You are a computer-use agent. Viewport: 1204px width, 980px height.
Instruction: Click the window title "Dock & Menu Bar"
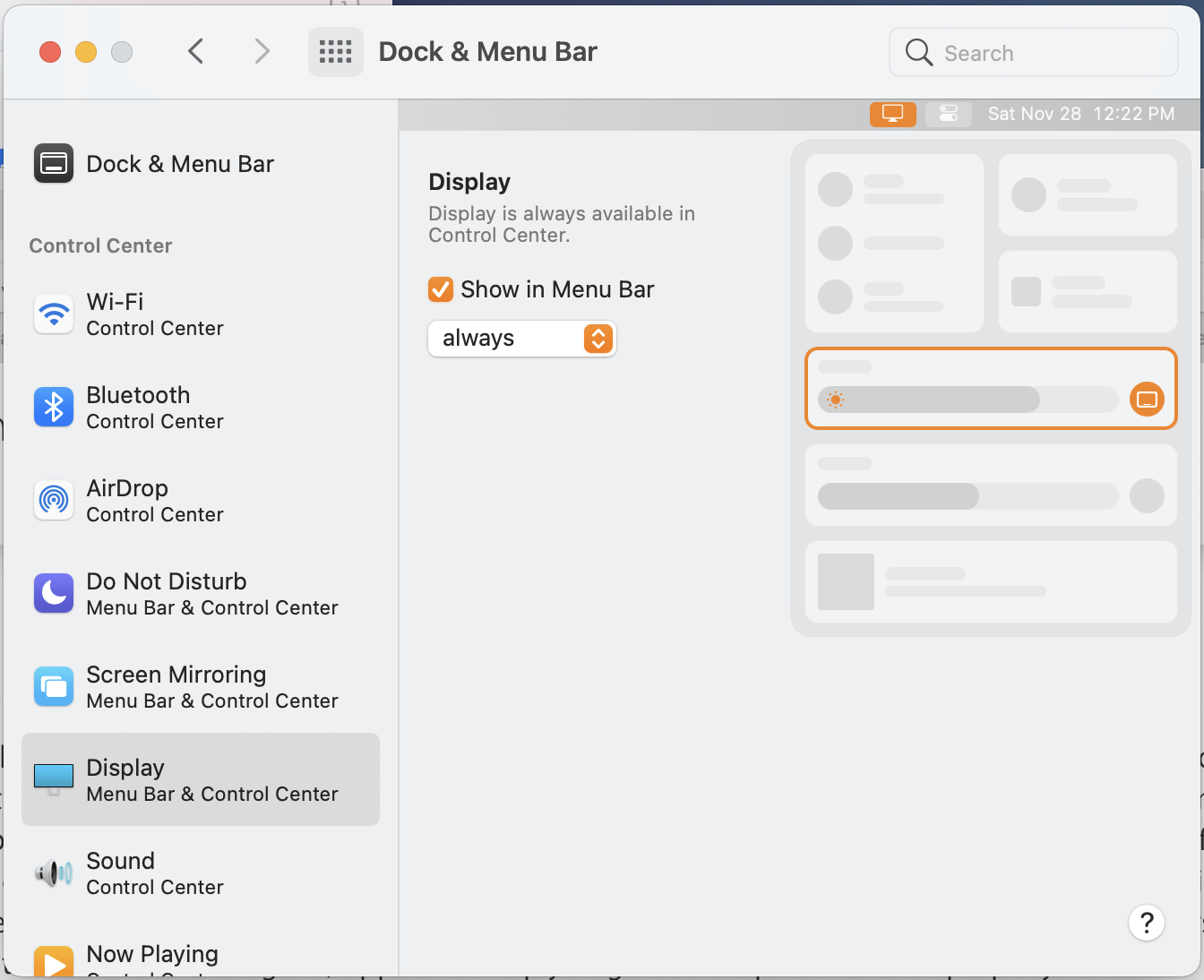pyautogui.click(x=488, y=52)
